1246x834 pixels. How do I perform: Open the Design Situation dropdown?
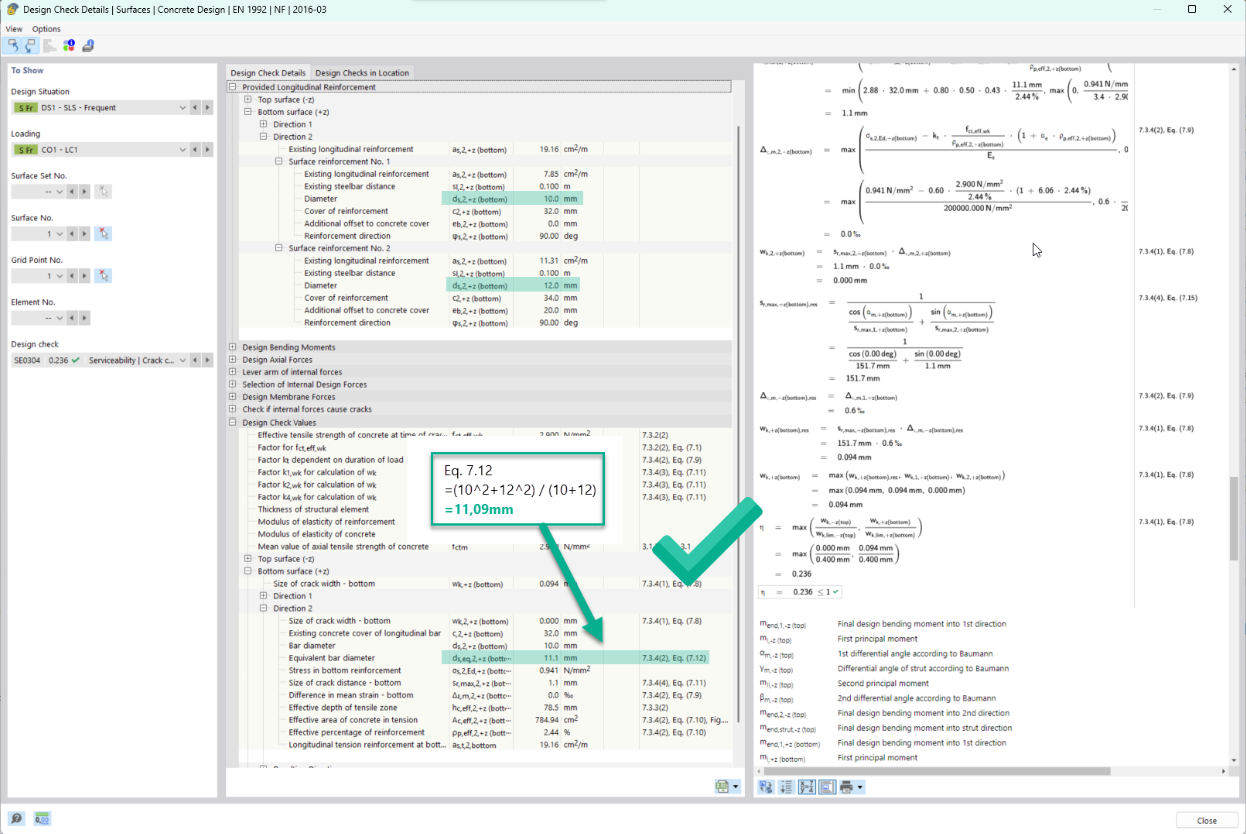pyautogui.click(x=182, y=107)
